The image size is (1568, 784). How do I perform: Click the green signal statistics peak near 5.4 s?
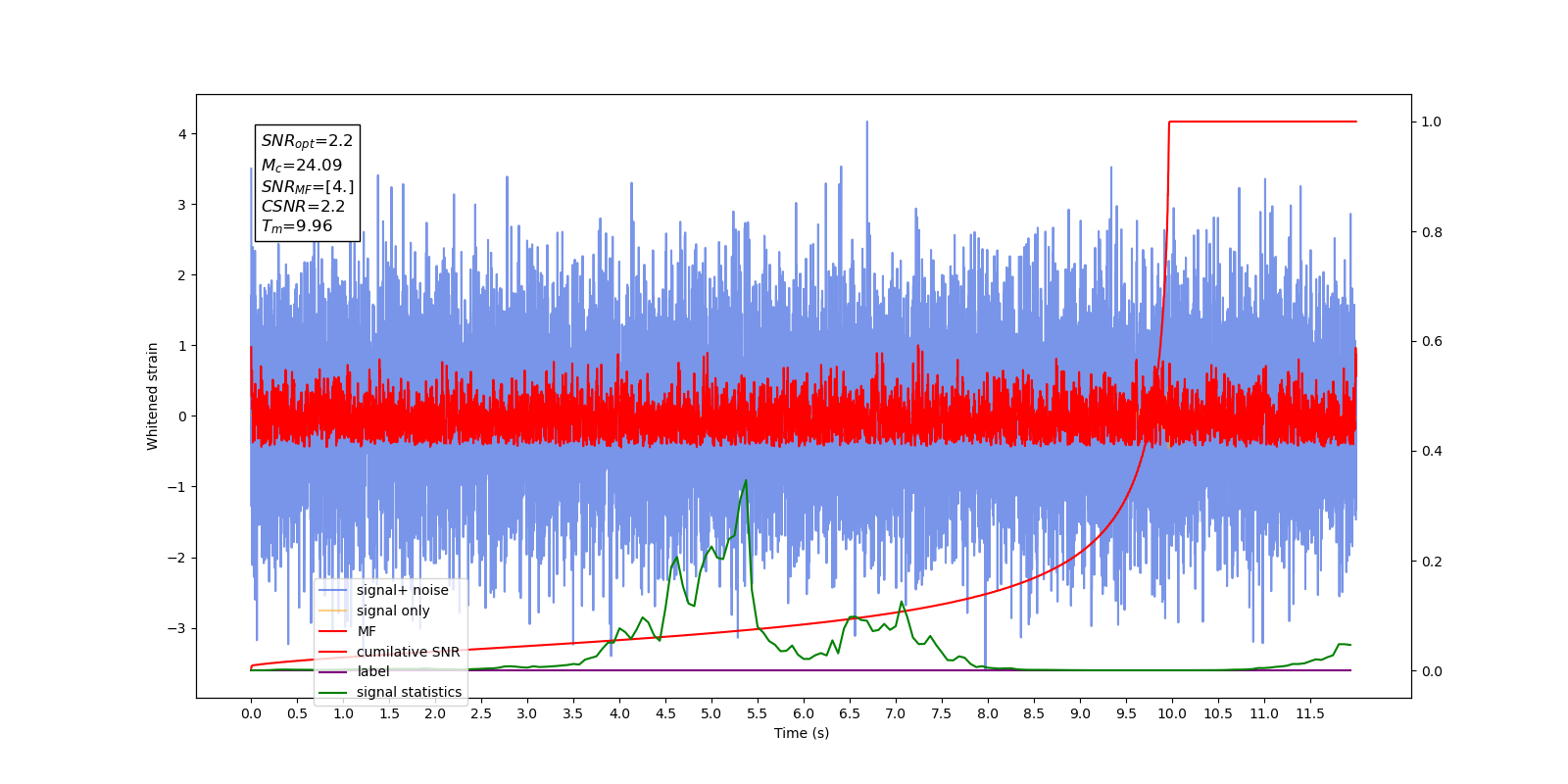pyautogui.click(x=746, y=481)
